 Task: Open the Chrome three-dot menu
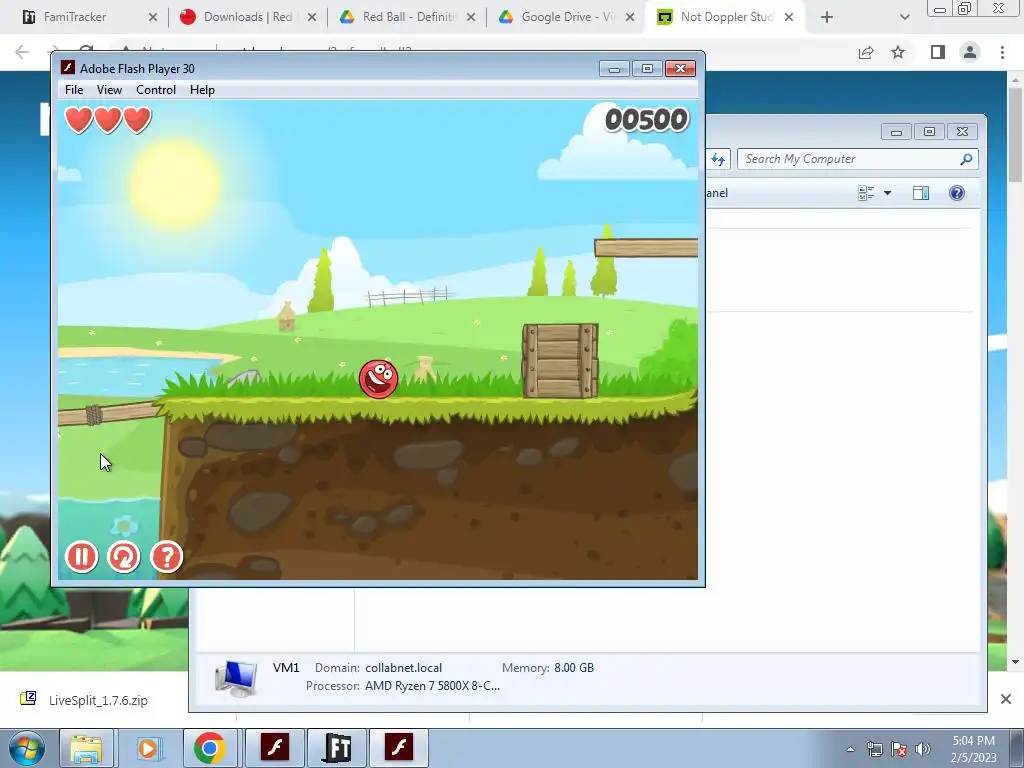pyautogui.click(x=1002, y=52)
